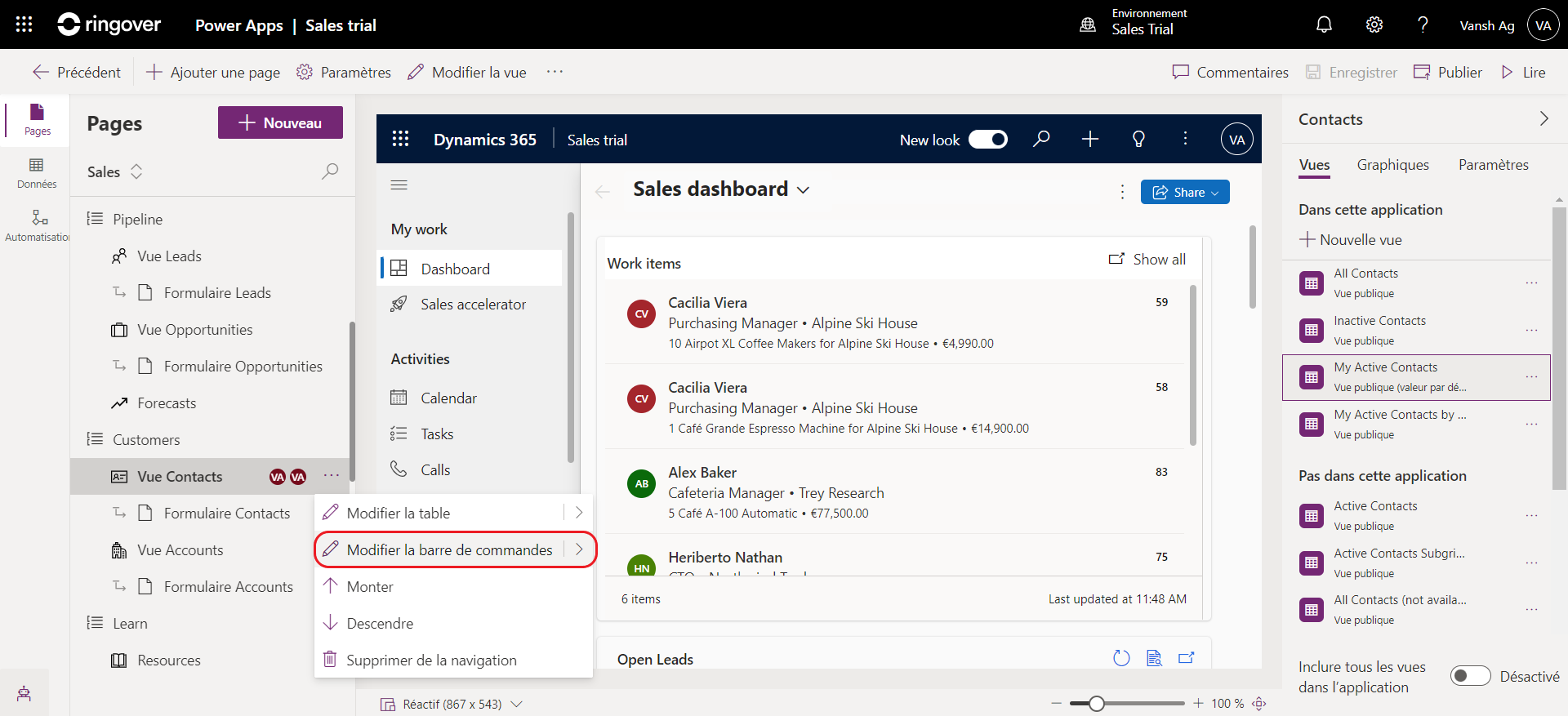Open options for the All Contacts view

(x=1531, y=283)
